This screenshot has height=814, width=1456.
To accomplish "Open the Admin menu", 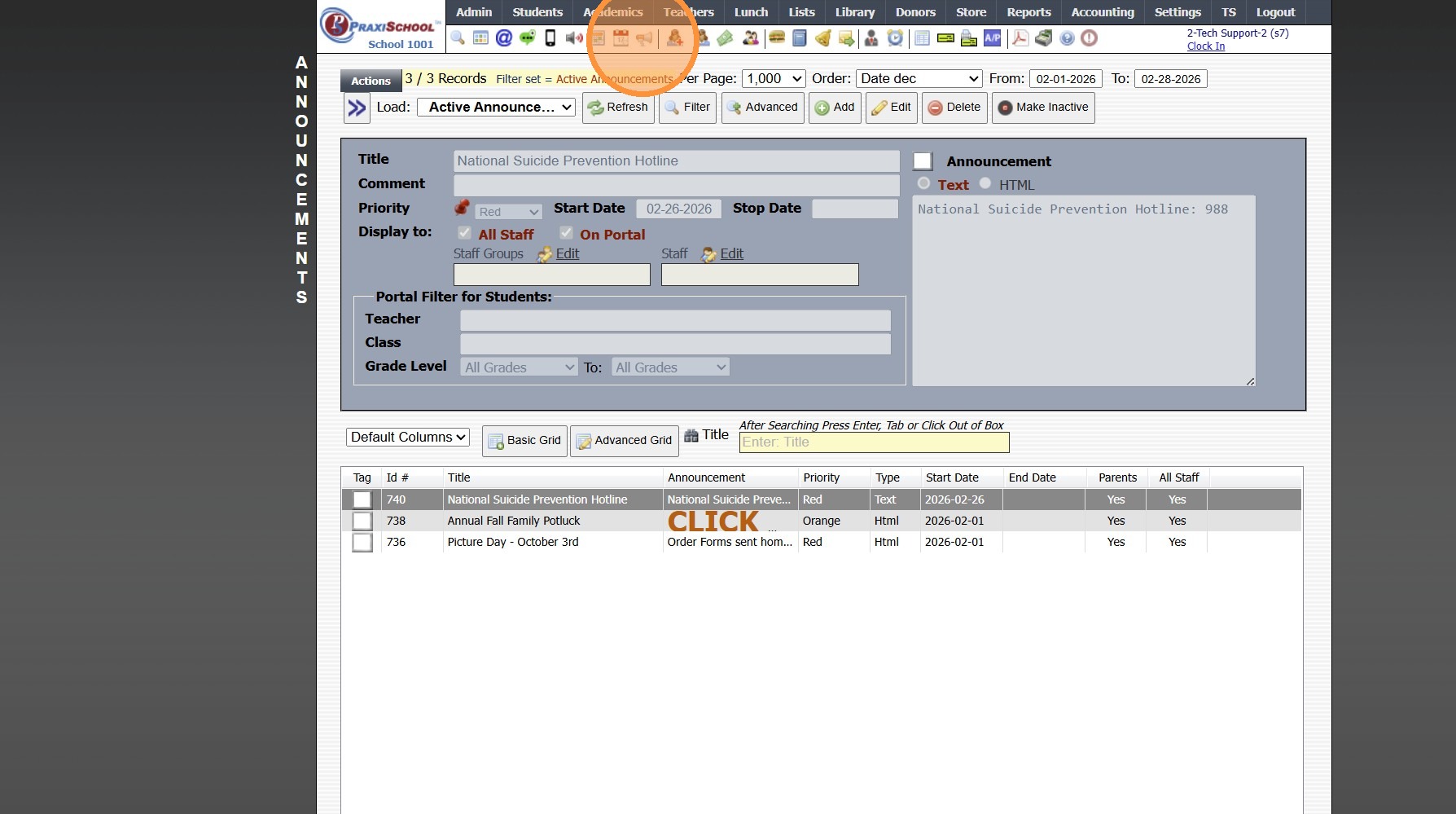I will click(x=474, y=12).
